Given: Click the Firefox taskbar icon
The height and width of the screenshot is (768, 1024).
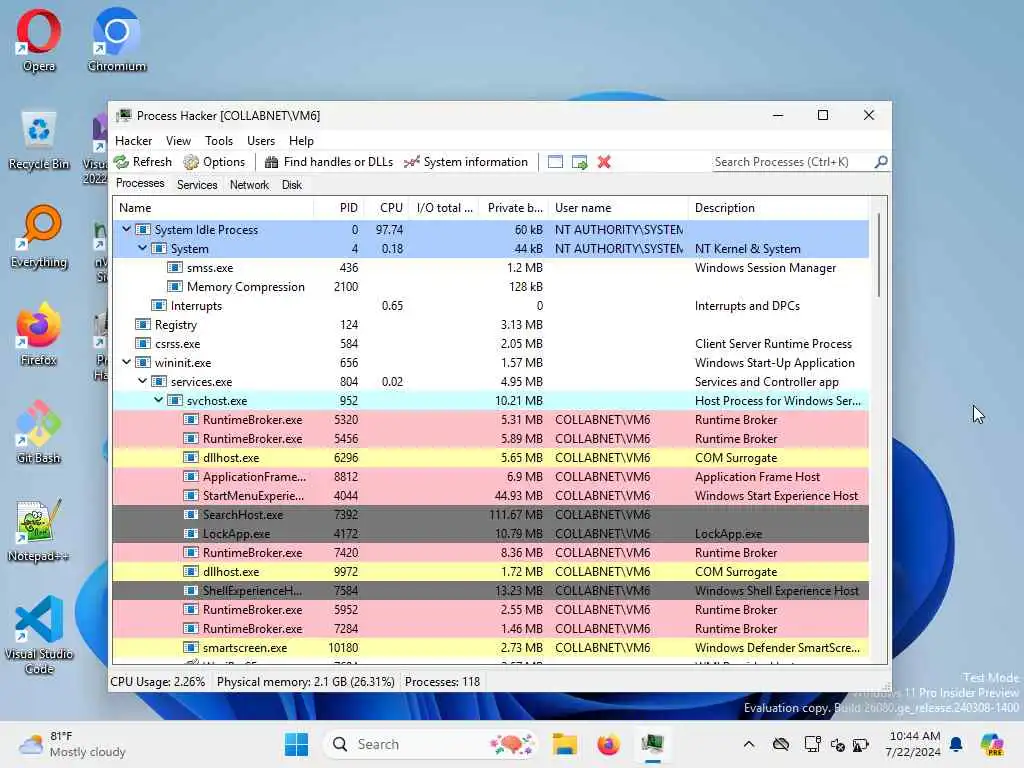Looking at the screenshot, I should (608, 744).
